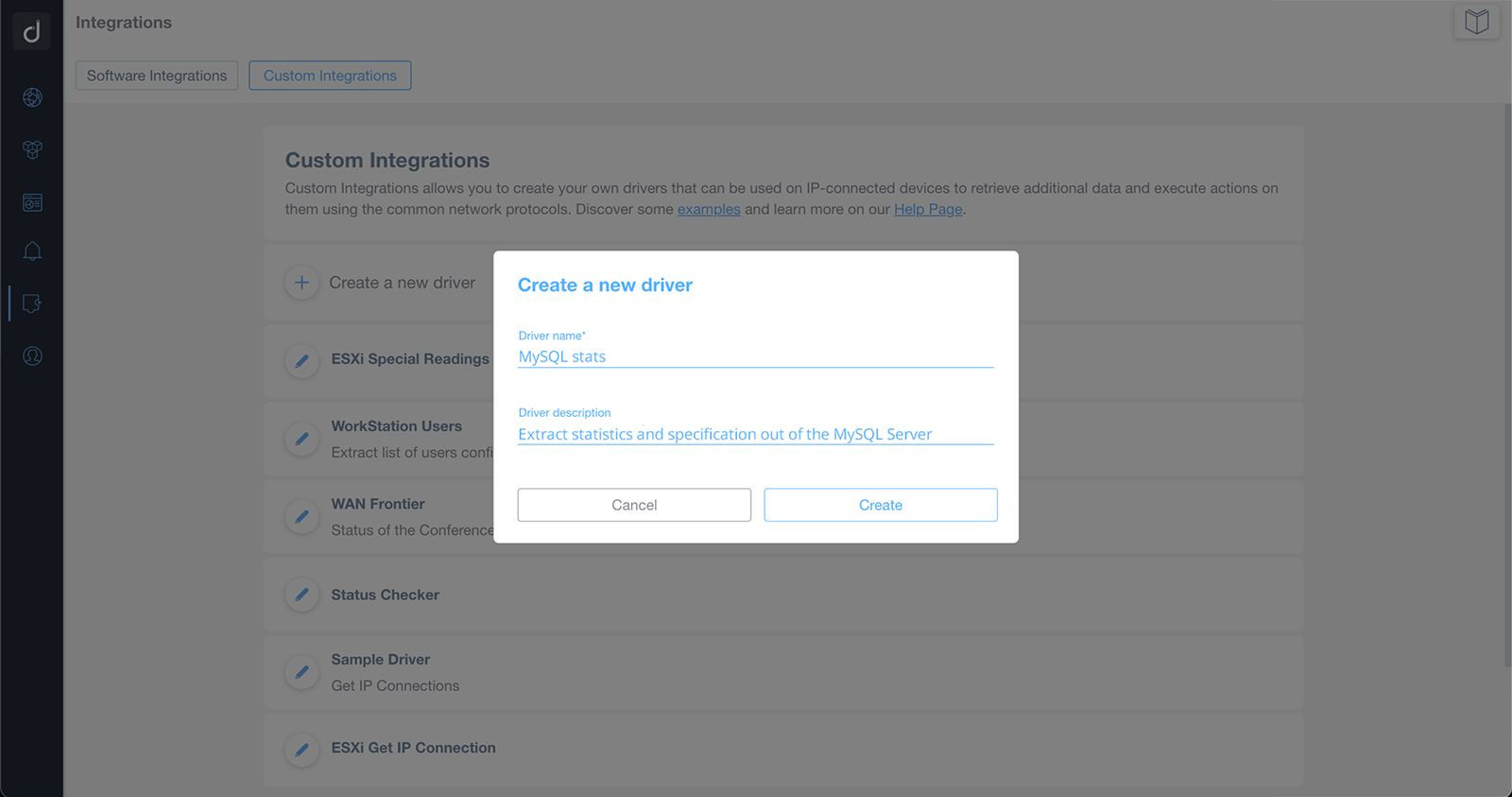Open the user account icon in sidebar
This screenshot has width=1512, height=797.
tap(32, 356)
